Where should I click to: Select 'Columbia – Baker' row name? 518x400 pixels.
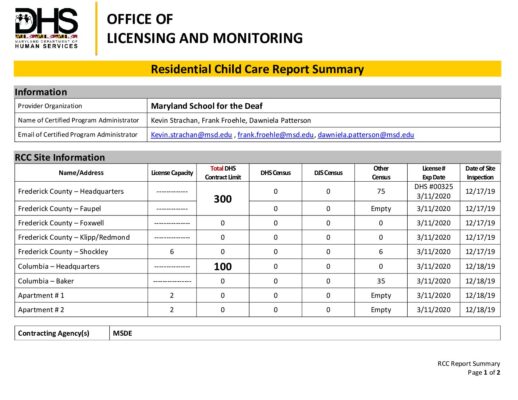[46, 281]
